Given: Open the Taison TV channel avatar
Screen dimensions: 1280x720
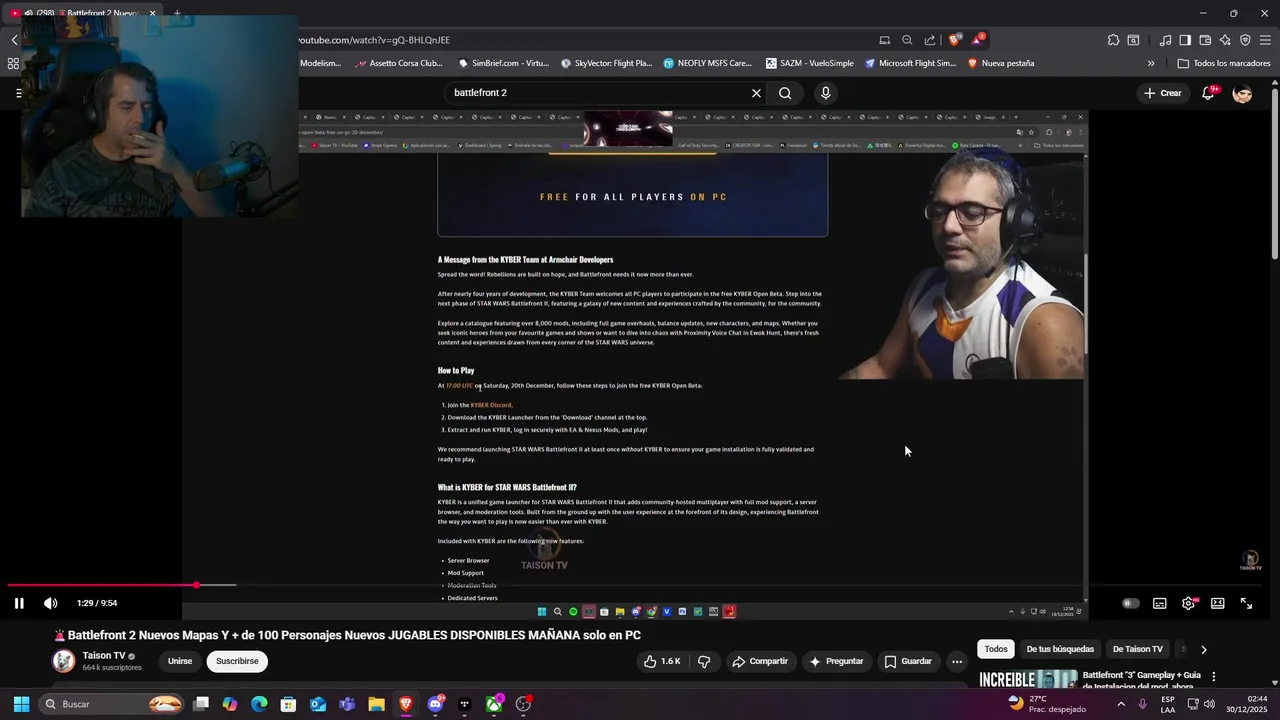Looking at the screenshot, I should click(64, 661).
